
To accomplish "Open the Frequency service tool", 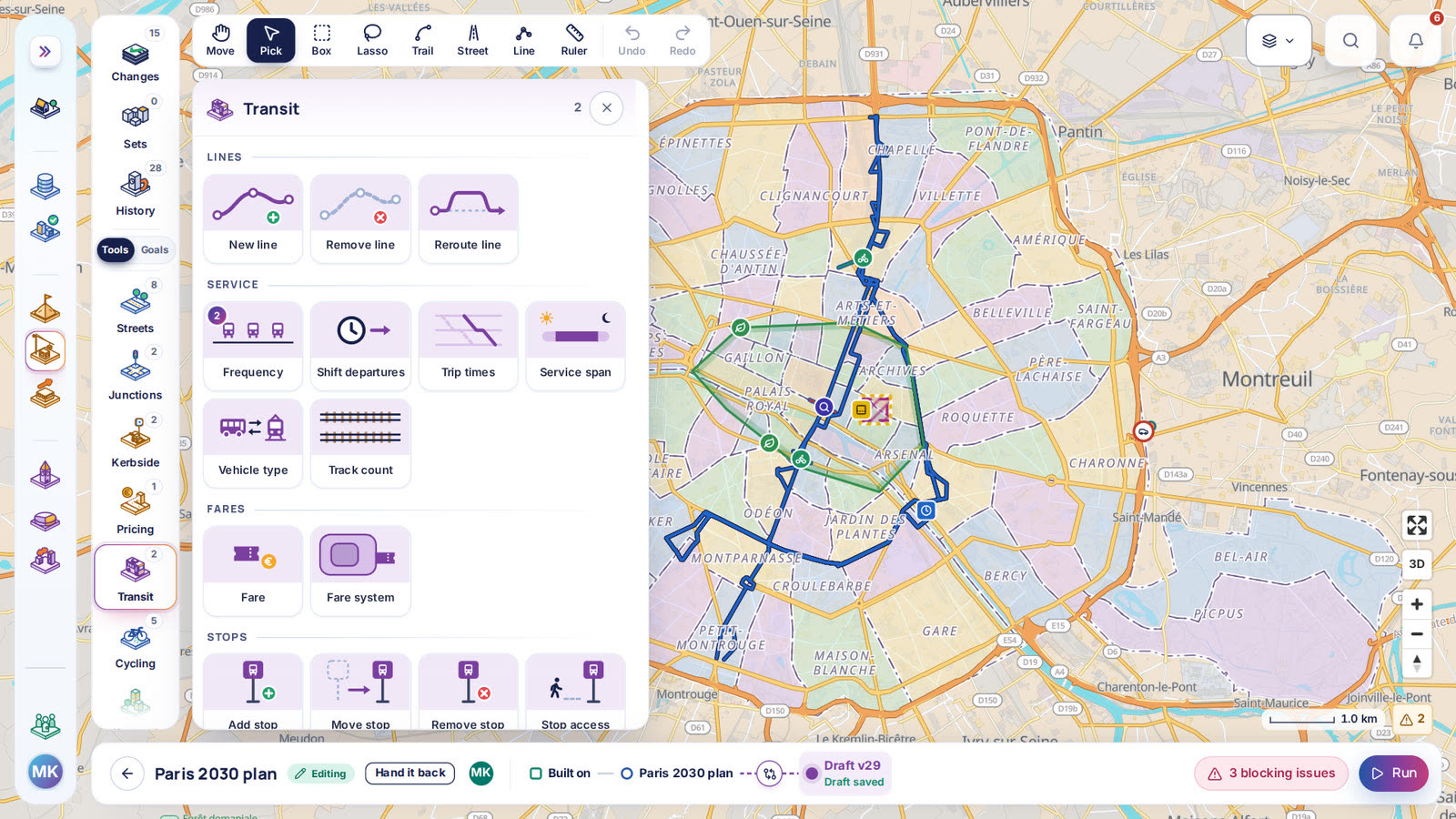I will [x=253, y=346].
